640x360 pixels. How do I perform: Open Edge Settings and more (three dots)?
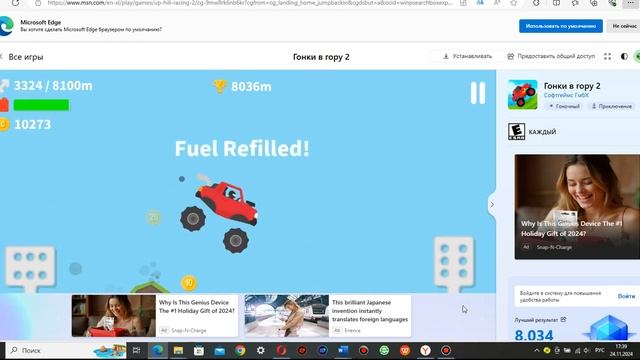631,3
